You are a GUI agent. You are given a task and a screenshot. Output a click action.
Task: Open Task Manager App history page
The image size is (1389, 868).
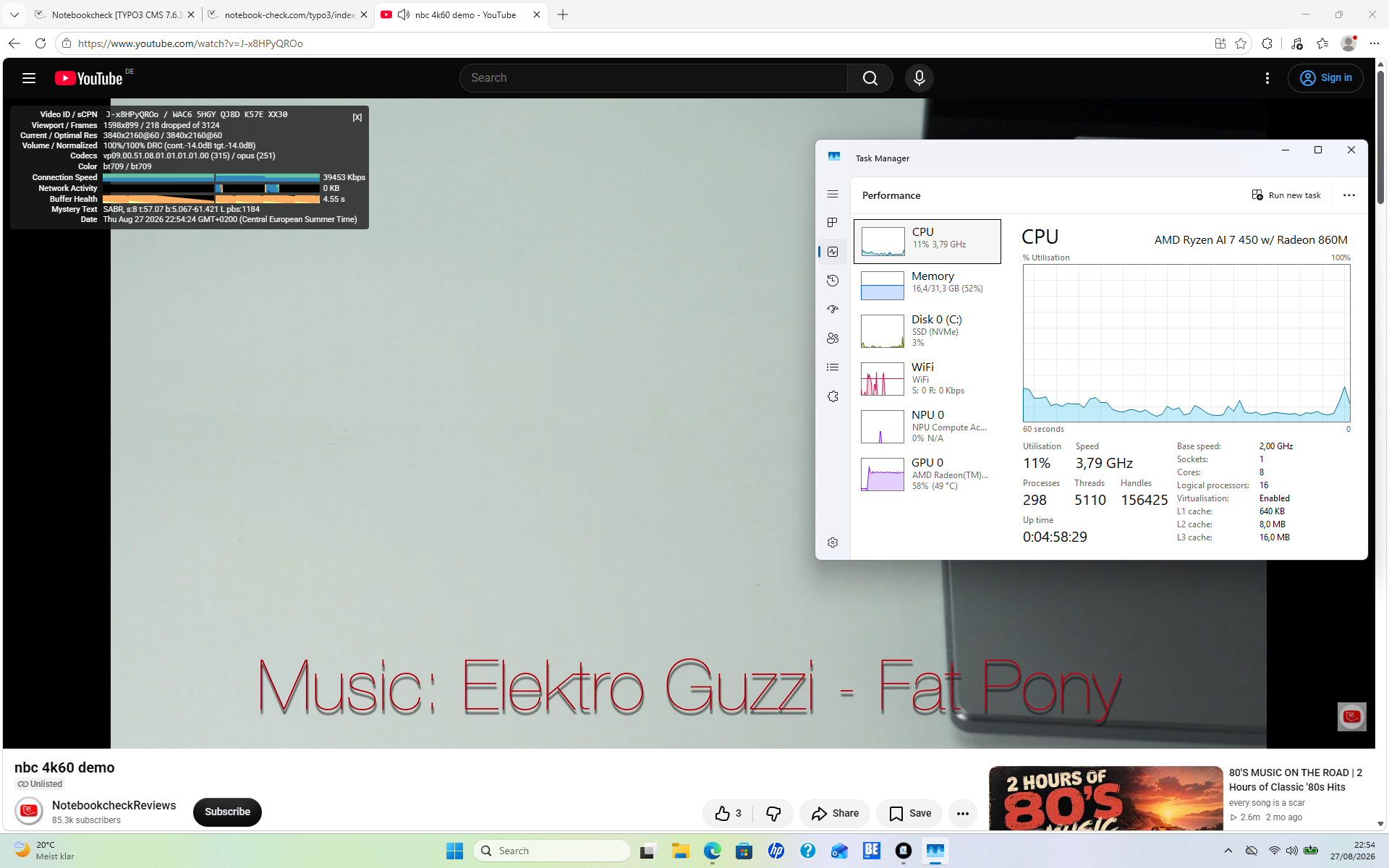tap(833, 281)
